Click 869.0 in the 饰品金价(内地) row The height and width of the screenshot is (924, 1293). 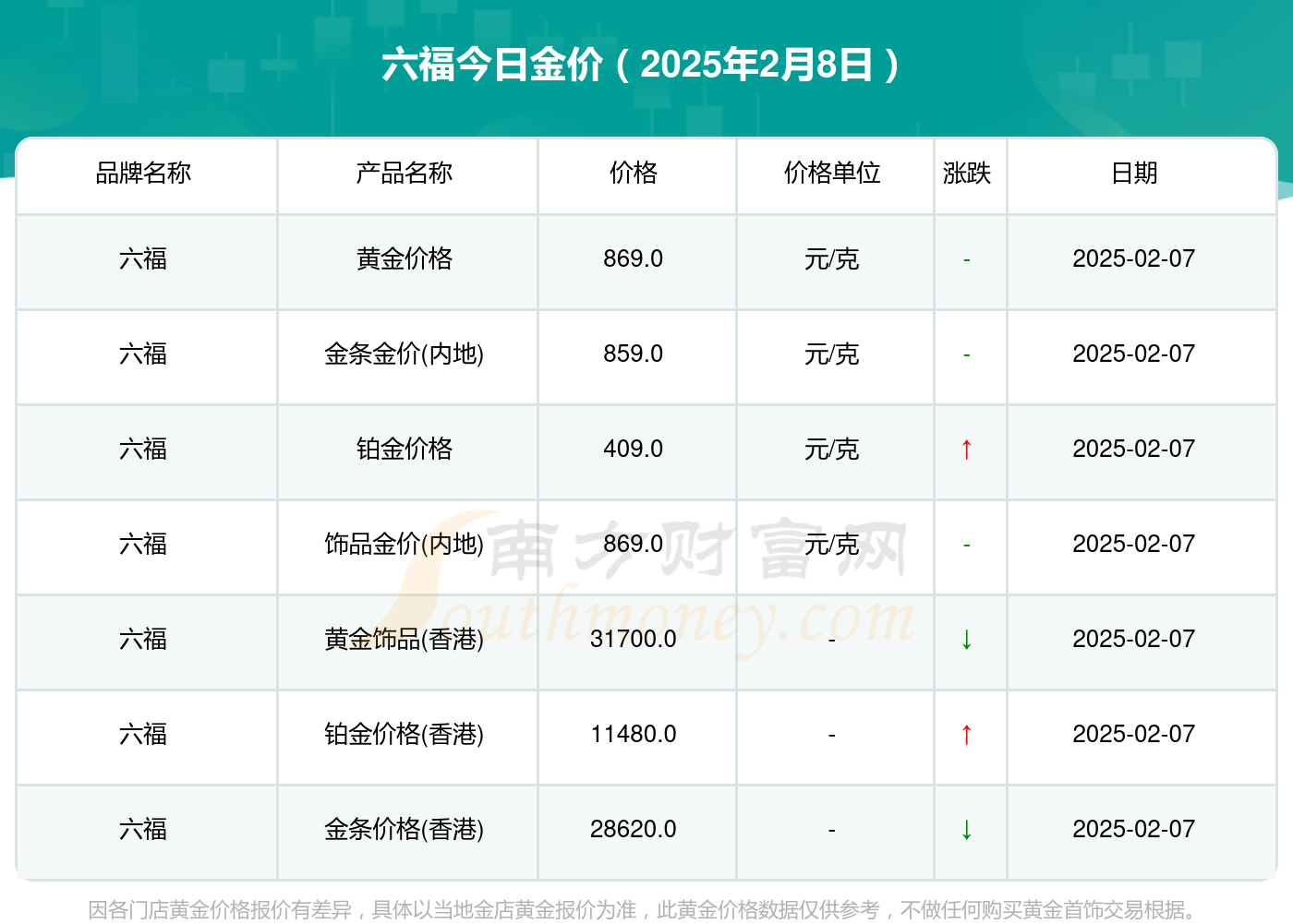click(x=634, y=544)
